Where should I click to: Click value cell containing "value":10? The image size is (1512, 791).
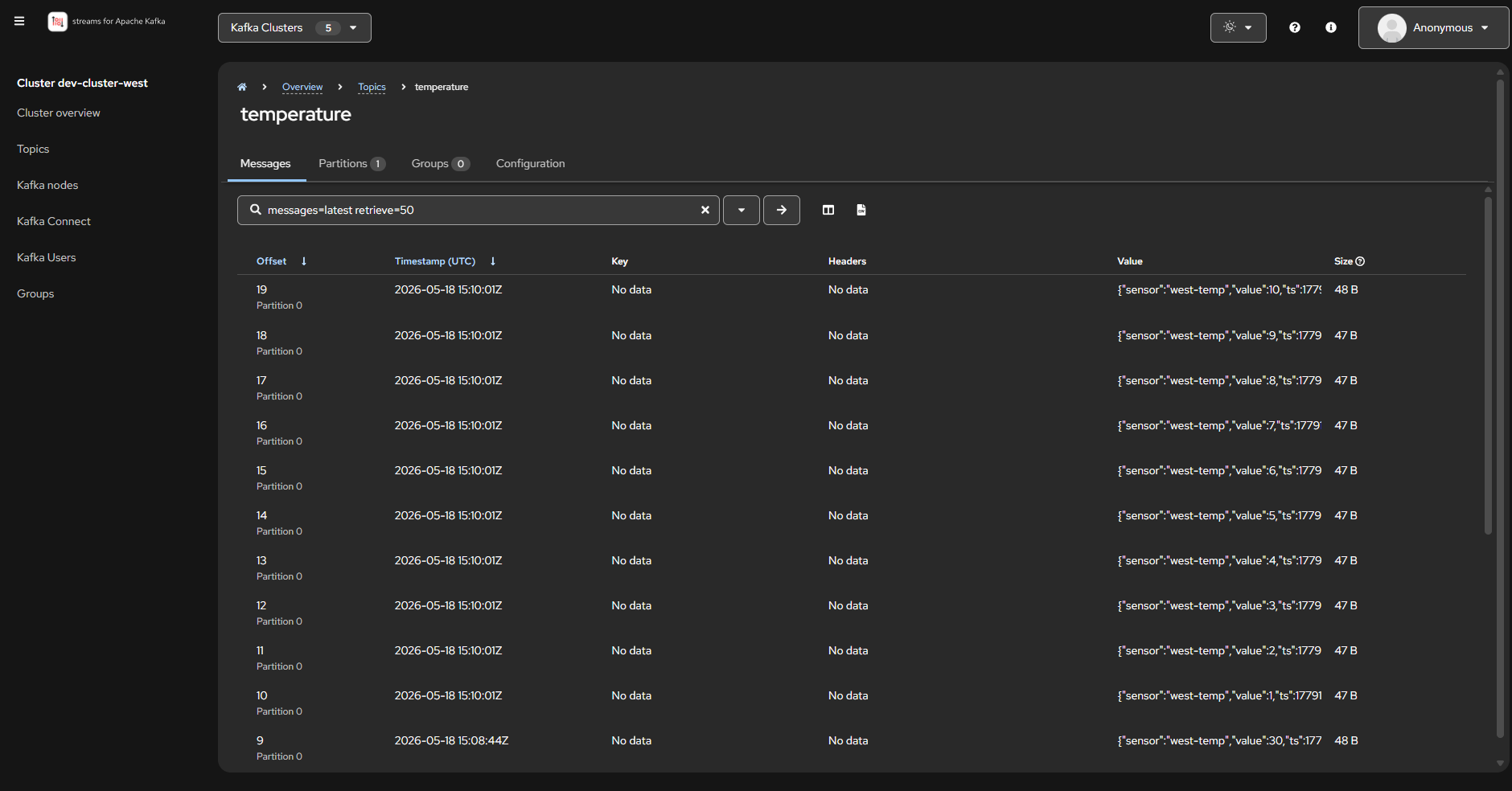(1219, 289)
